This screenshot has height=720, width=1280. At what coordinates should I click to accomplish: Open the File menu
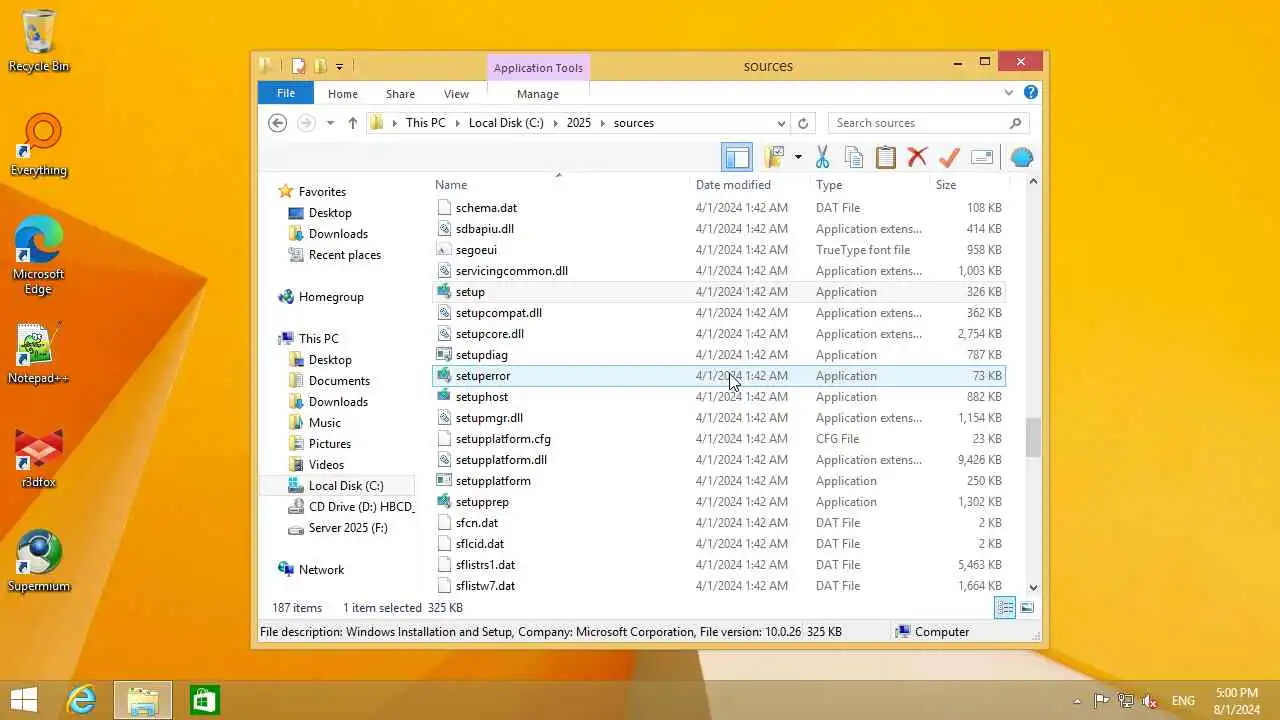point(286,93)
